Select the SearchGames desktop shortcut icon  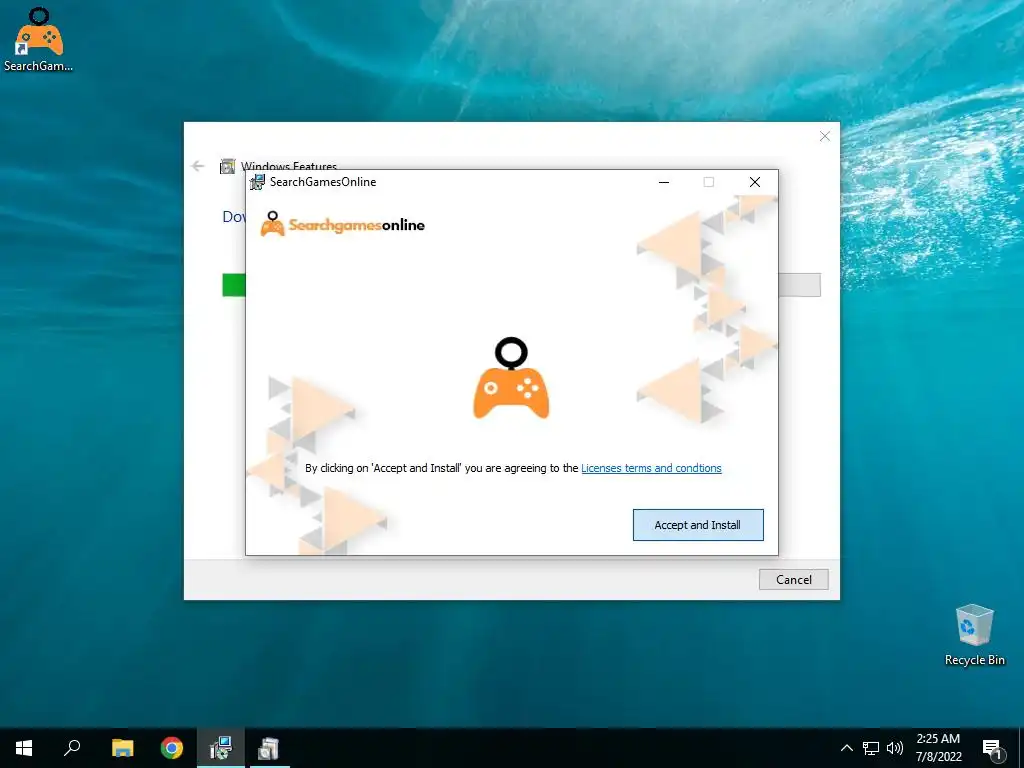tap(39, 39)
